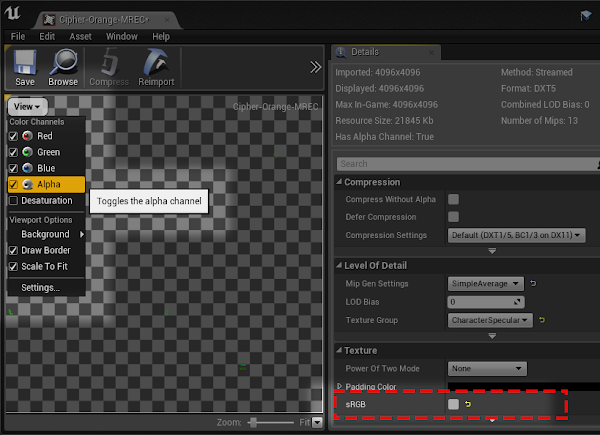Open the File menu
Screen dimensions: 600x435
click(18, 36)
